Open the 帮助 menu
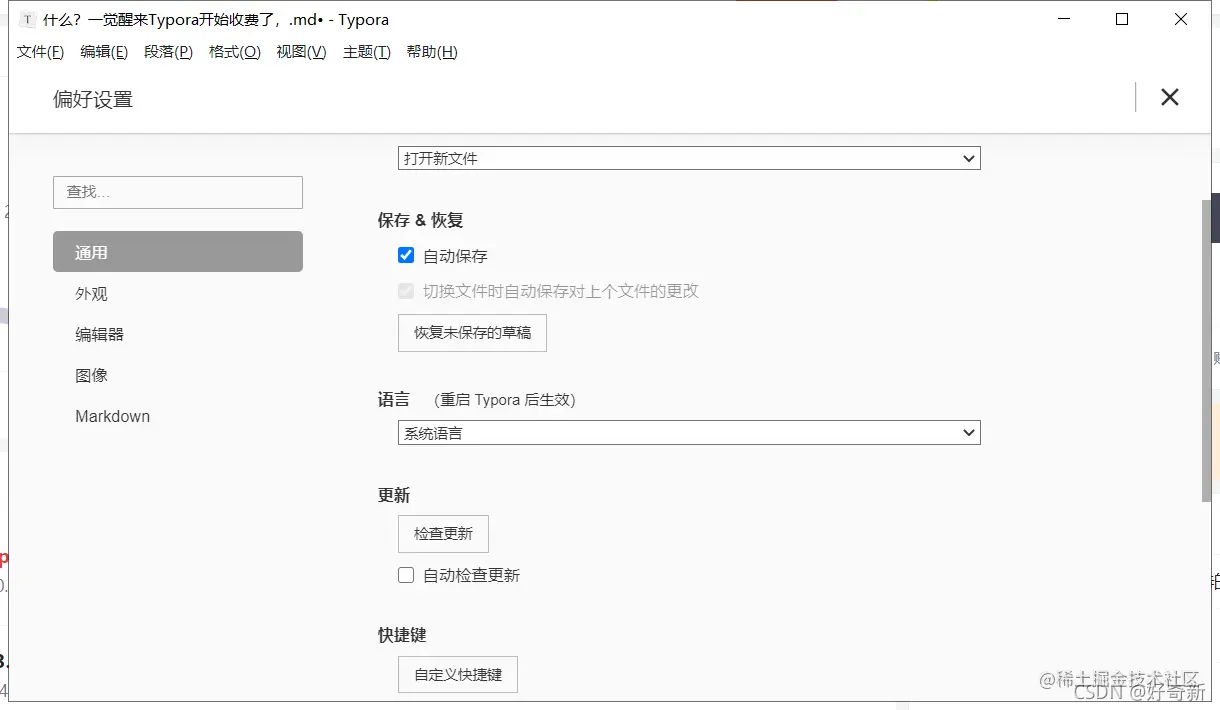The width and height of the screenshot is (1220, 710). click(x=432, y=52)
